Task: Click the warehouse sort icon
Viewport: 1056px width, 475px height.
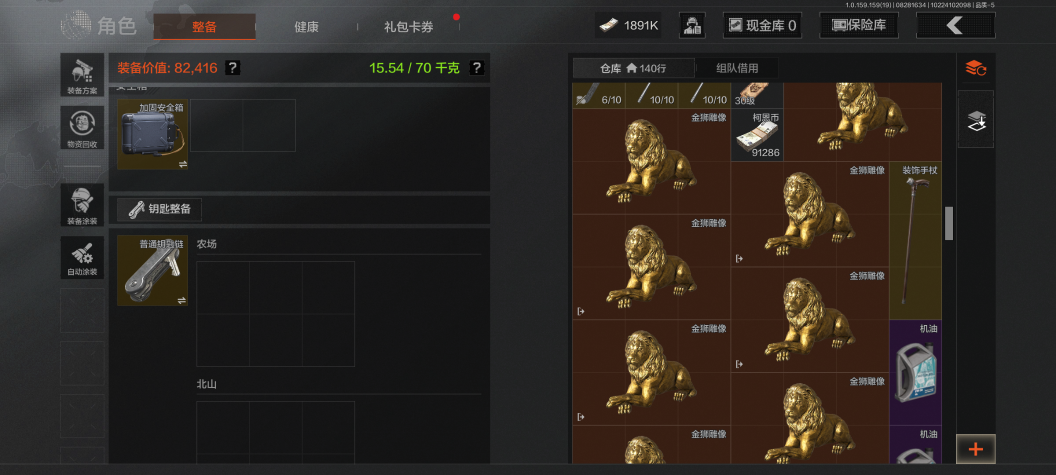Action: 975,68
